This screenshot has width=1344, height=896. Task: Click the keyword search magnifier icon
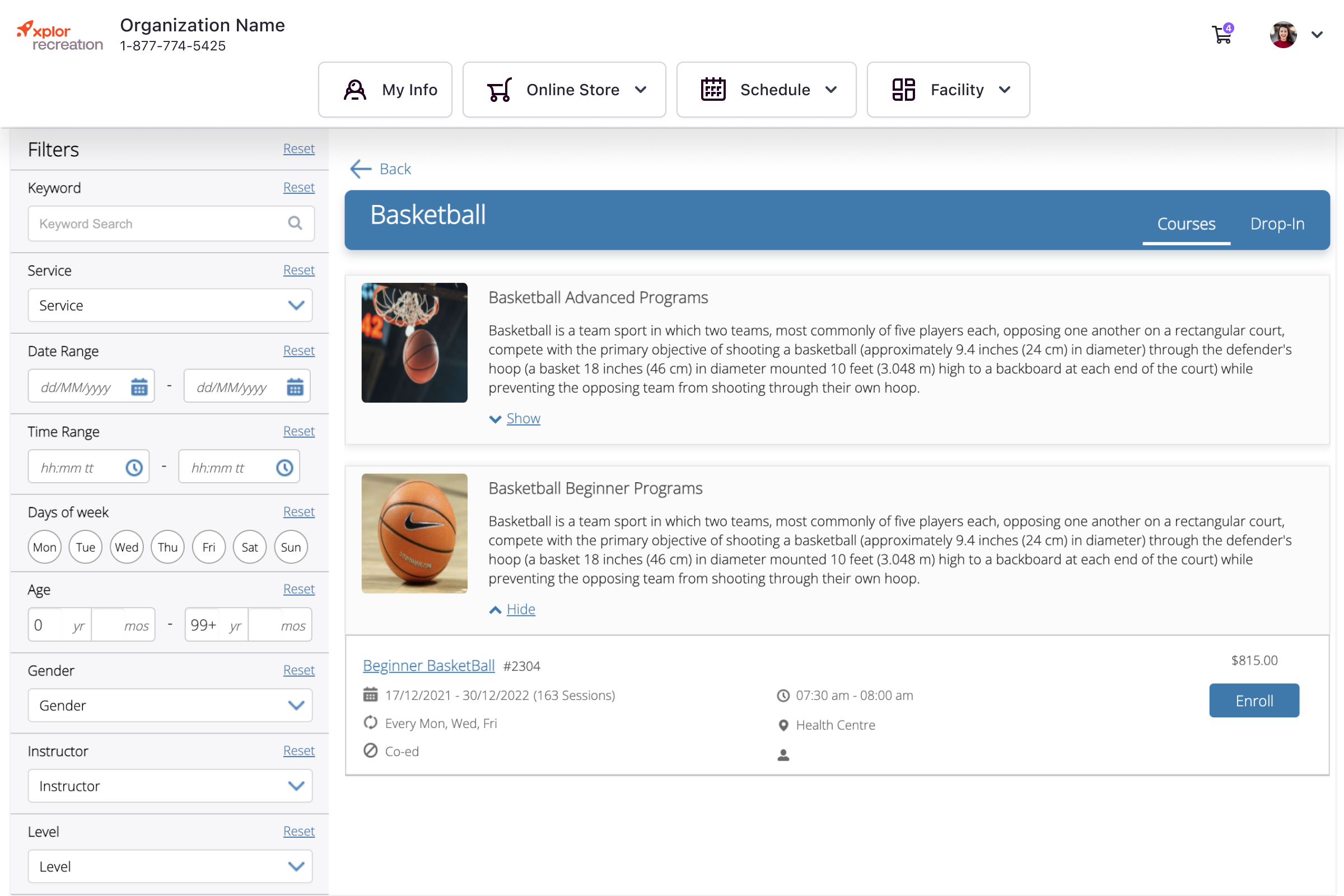[x=296, y=223]
